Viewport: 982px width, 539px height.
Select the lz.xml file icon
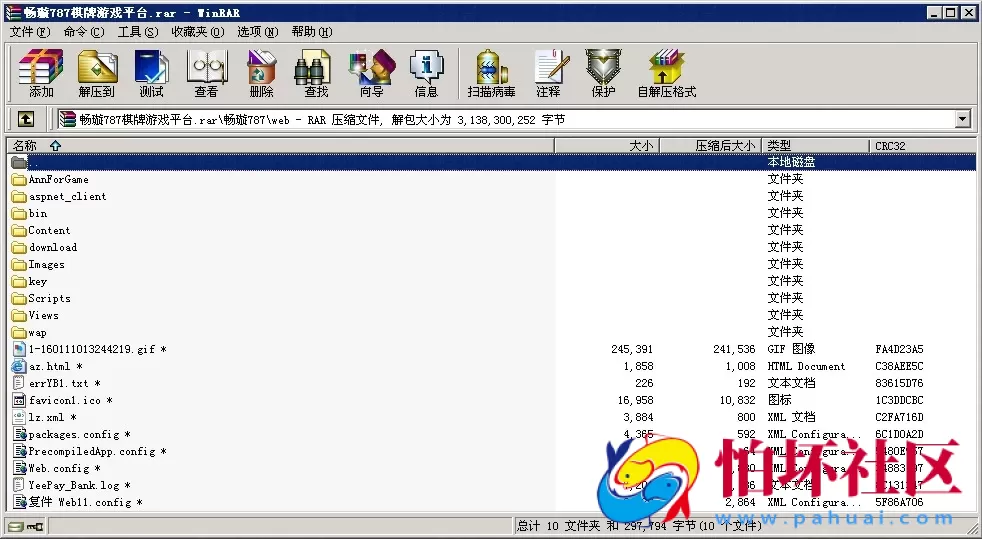[19, 417]
